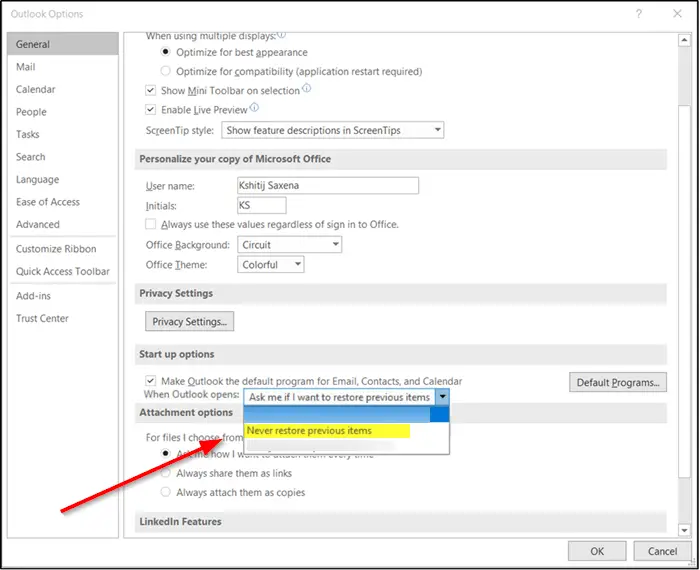Click the scrollbar down arrow
This screenshot has width=700, height=570.
point(684,530)
